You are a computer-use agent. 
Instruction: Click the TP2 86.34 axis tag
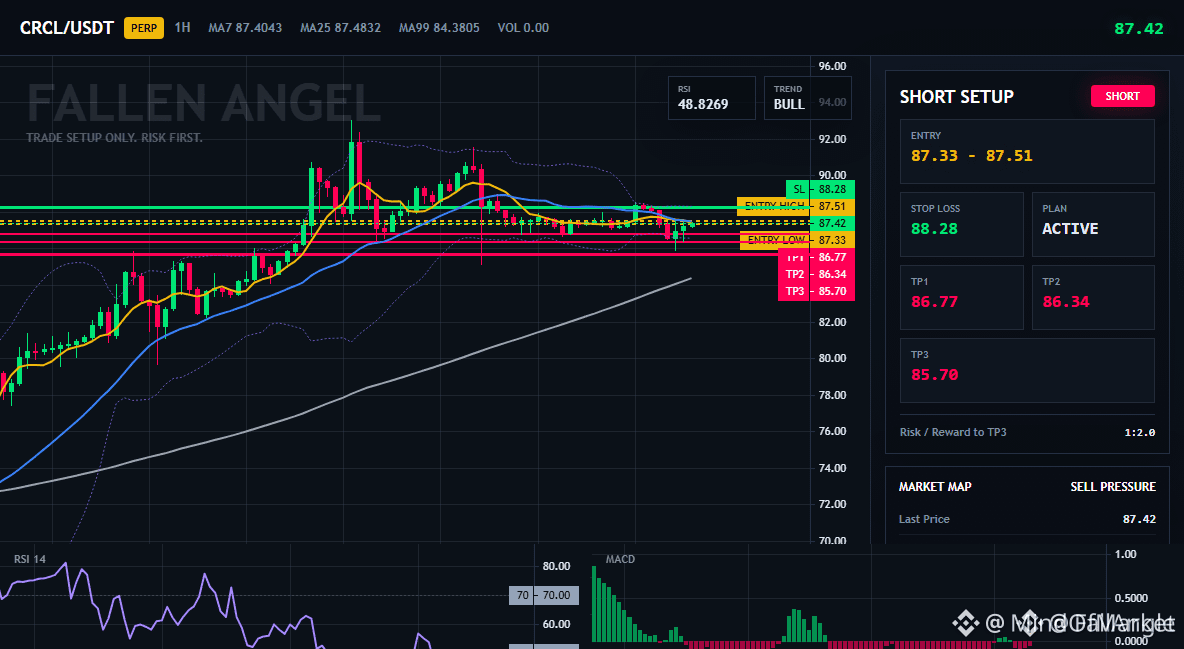pos(816,274)
